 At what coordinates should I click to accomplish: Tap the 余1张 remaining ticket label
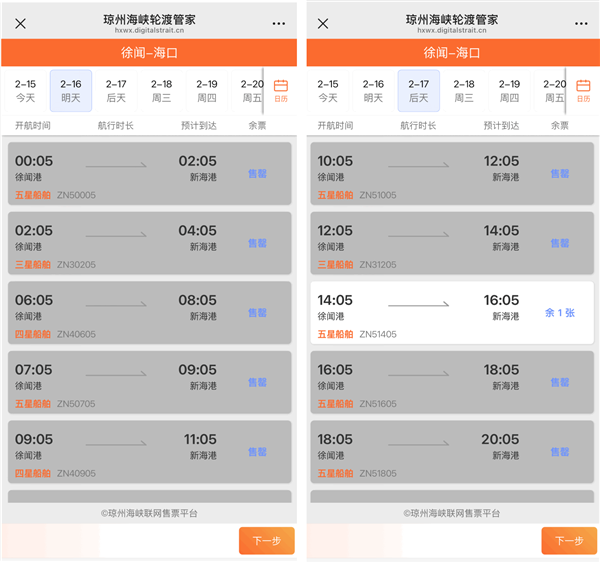tap(560, 313)
